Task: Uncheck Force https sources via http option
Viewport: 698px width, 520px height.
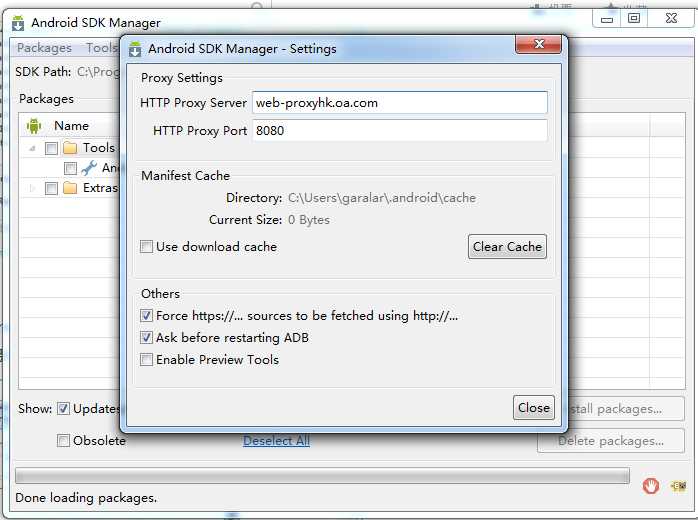Action: pyautogui.click(x=146, y=316)
